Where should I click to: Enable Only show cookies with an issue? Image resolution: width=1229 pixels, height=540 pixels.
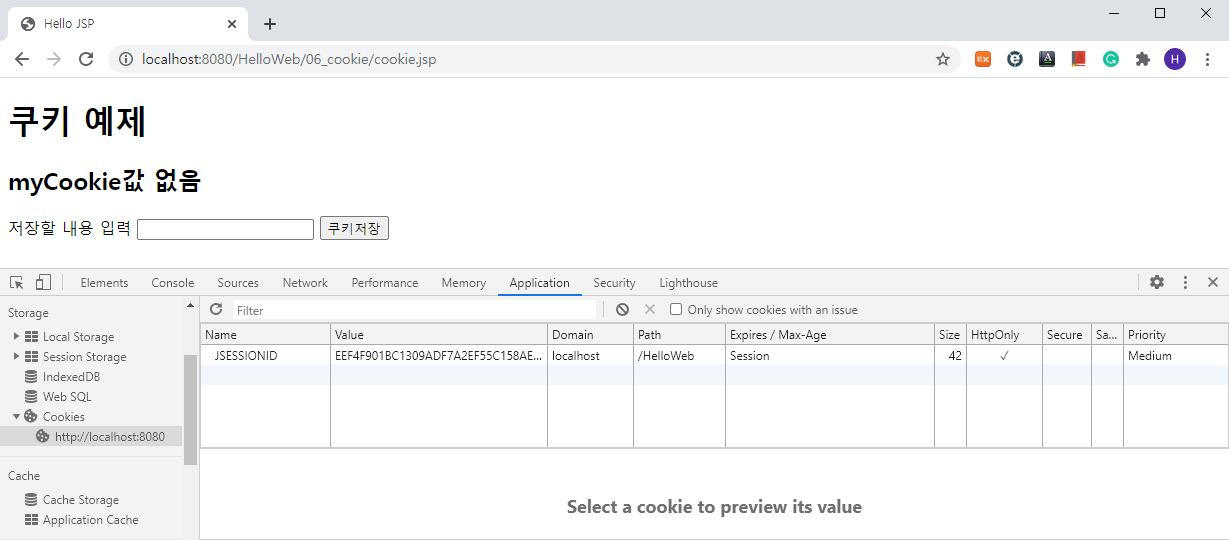coord(676,310)
